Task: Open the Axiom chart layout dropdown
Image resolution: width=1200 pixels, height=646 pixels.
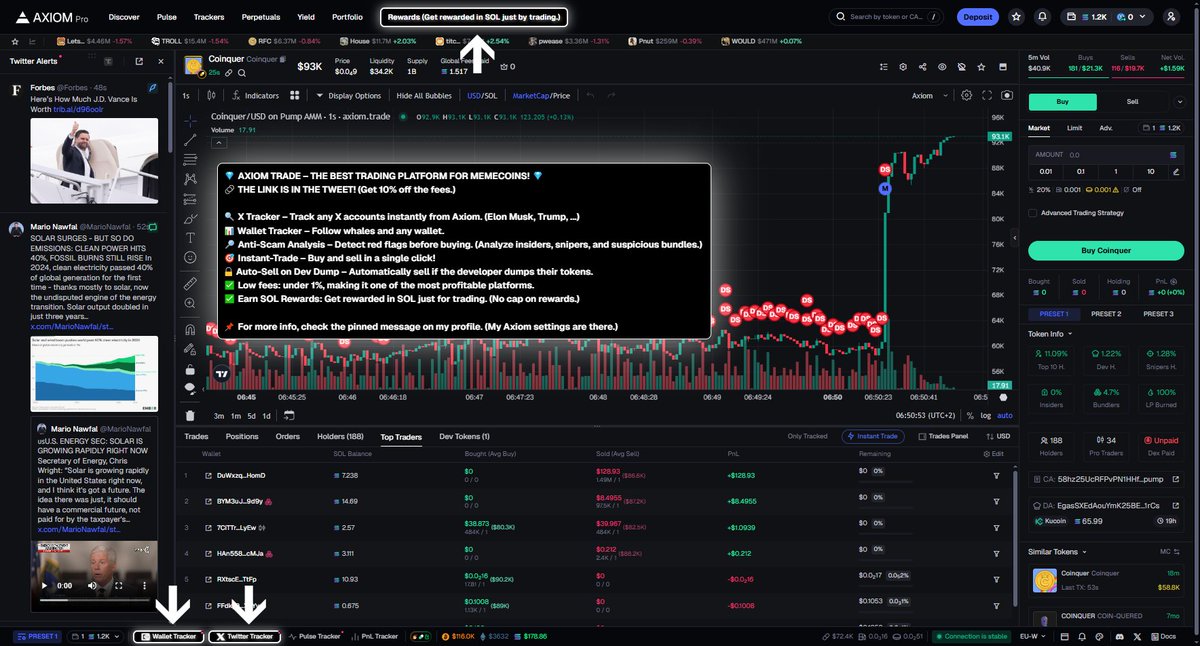Action: coord(927,96)
